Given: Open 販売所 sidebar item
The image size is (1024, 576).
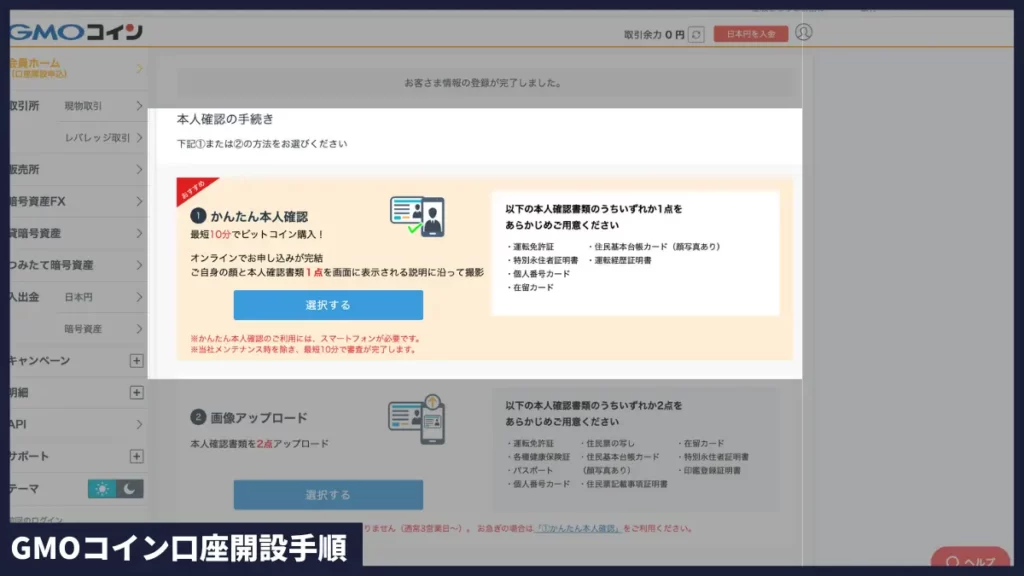Looking at the screenshot, I should 24,169.
